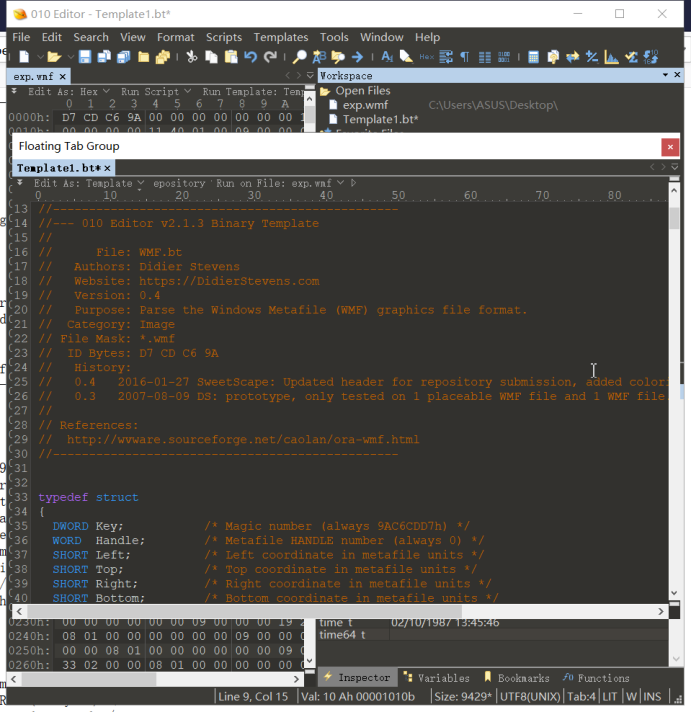The width and height of the screenshot is (692, 713).
Task: Open the Edit As: Template dropdown
Action: (x=89, y=183)
